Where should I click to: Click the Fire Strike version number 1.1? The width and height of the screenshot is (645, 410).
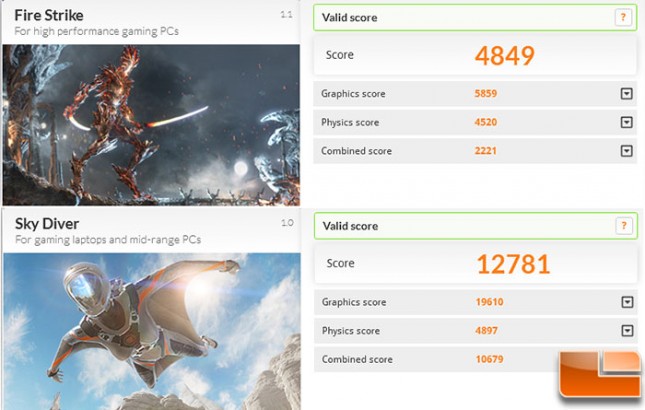coord(286,15)
